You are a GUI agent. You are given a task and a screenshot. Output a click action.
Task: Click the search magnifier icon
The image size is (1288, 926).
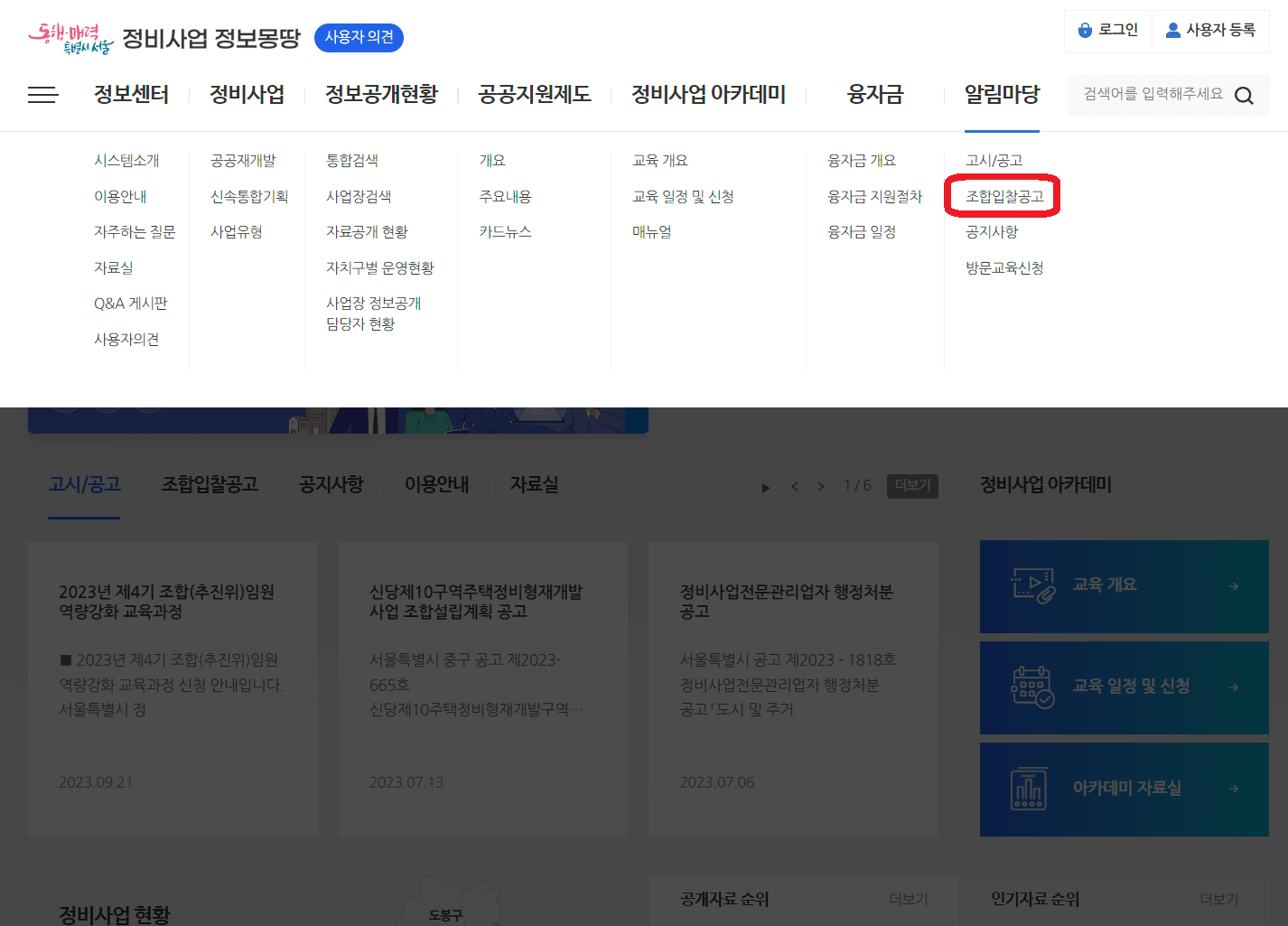[x=1245, y=94]
